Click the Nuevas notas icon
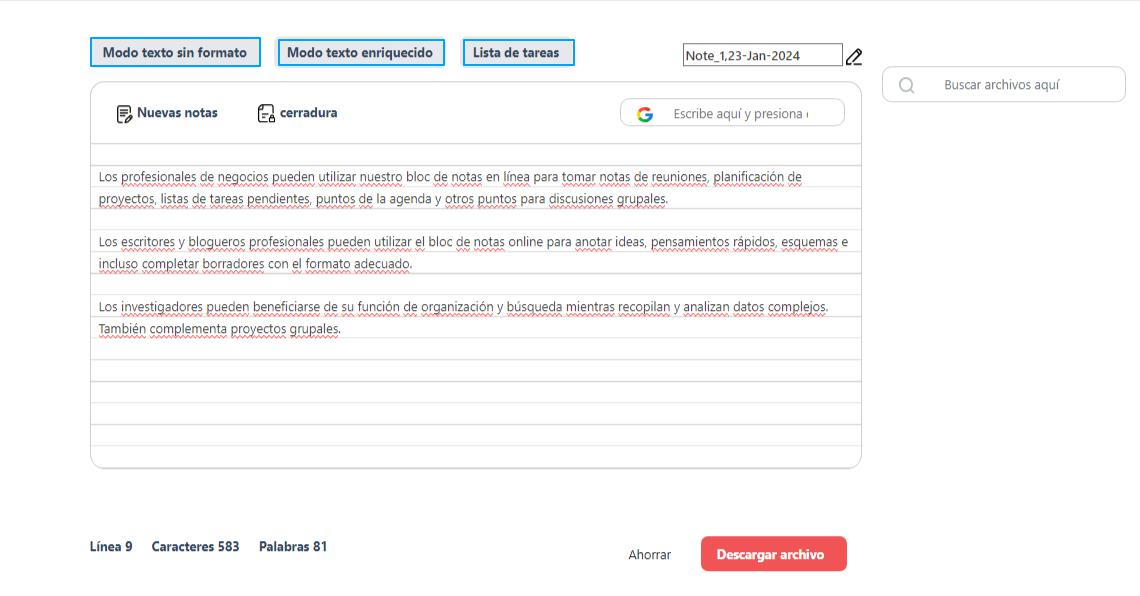Screen dimensions: 1140x596 click(124, 114)
